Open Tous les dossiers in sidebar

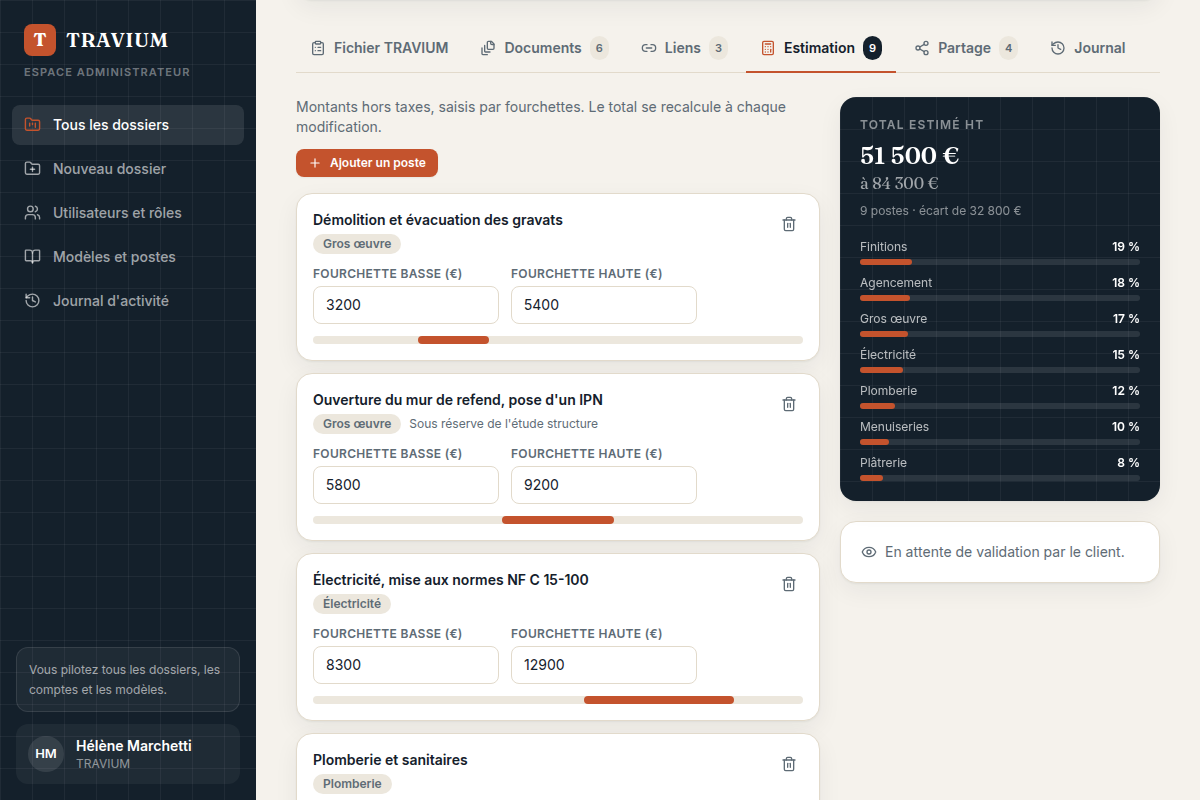click(128, 125)
